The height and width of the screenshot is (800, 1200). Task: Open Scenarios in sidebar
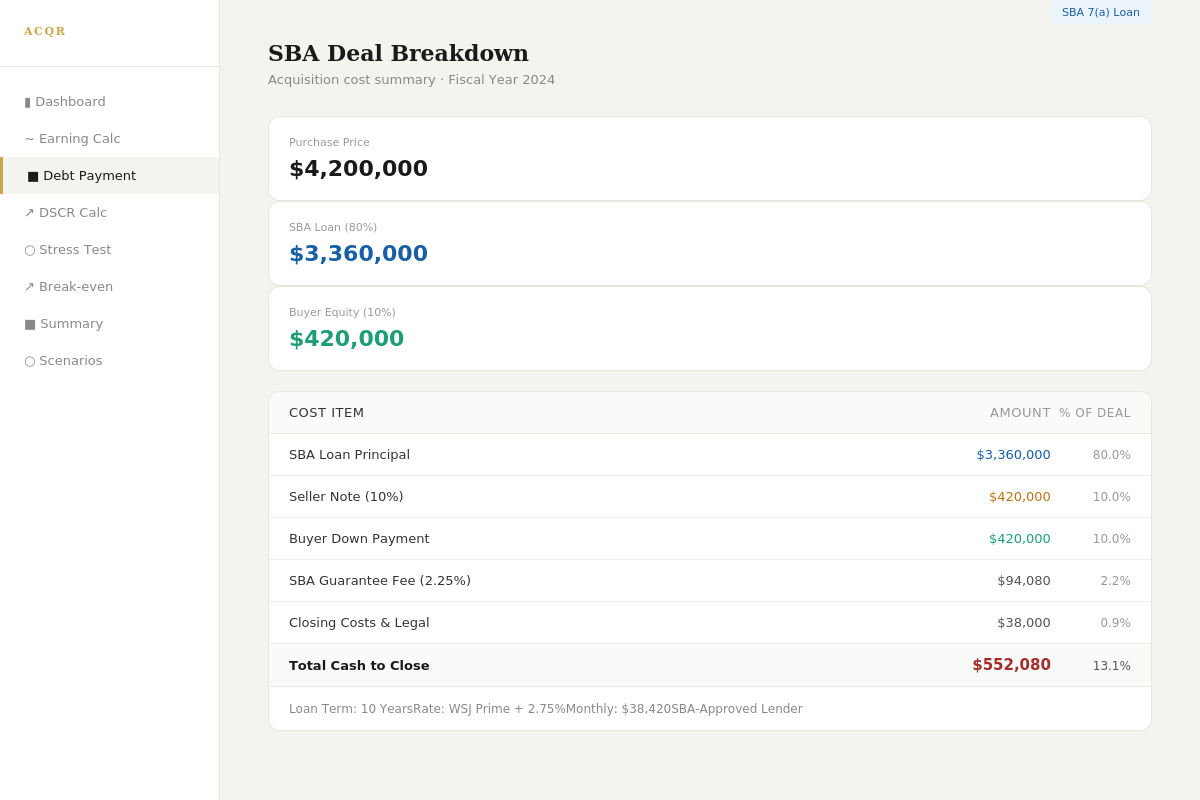(110, 361)
